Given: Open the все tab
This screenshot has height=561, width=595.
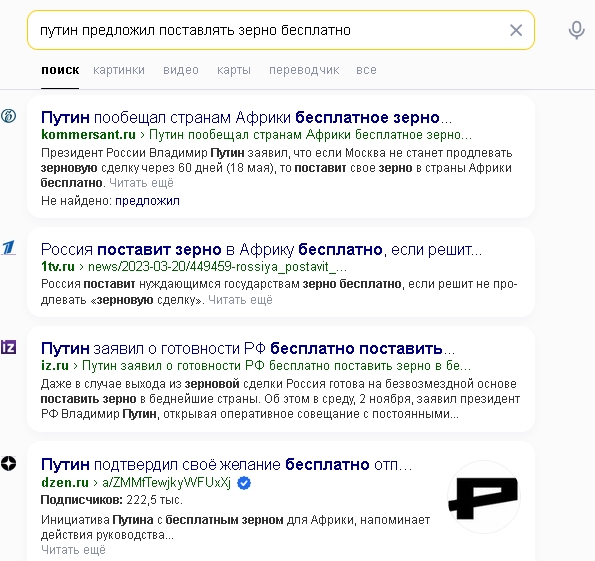Looking at the screenshot, I should tap(366, 70).
